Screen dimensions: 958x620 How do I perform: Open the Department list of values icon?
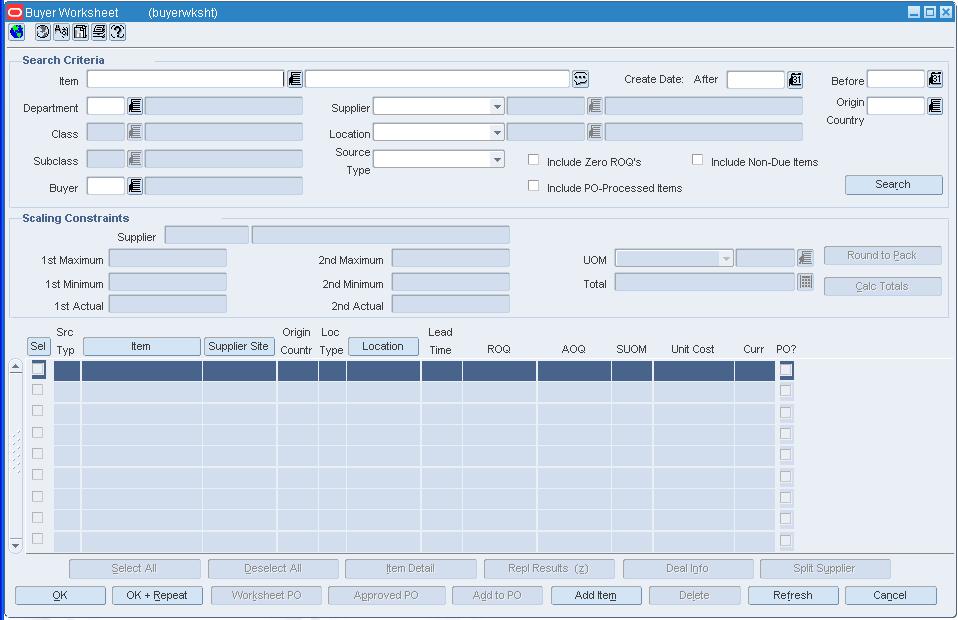(135, 106)
